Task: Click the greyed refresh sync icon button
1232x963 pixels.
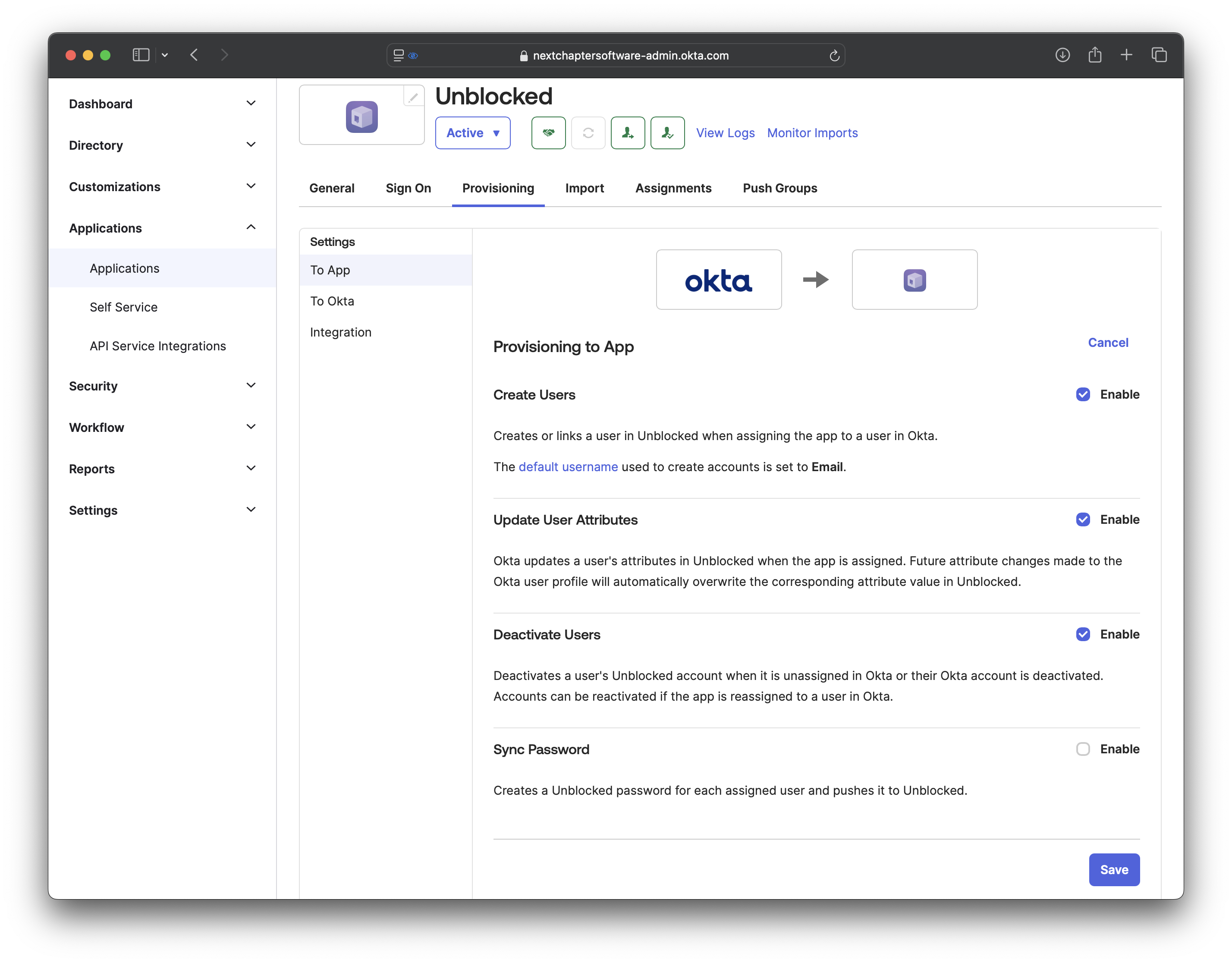Action: point(588,133)
